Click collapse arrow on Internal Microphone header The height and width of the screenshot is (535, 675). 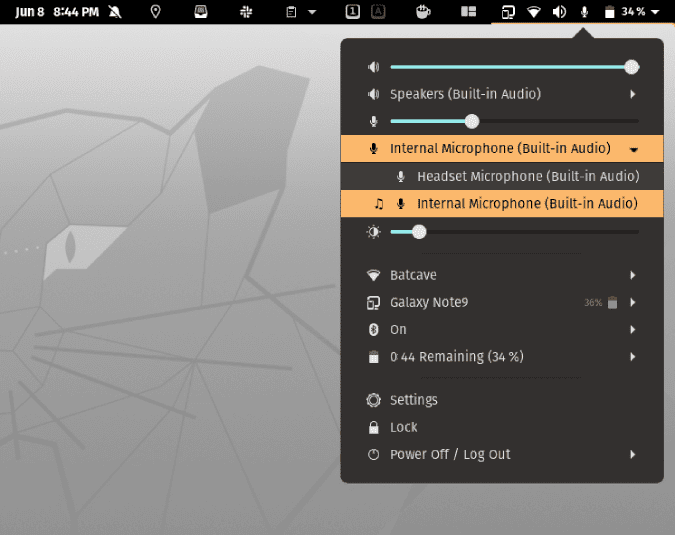(633, 149)
